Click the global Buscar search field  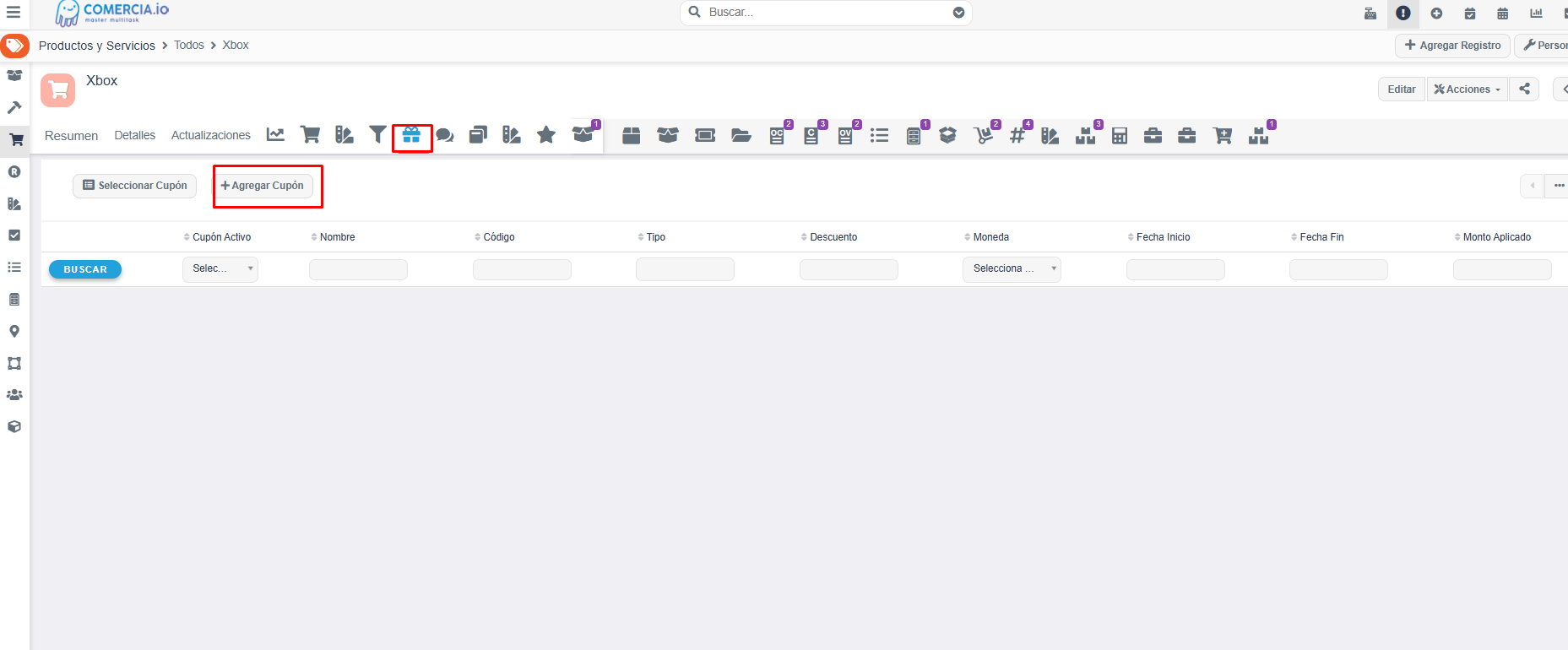click(826, 13)
